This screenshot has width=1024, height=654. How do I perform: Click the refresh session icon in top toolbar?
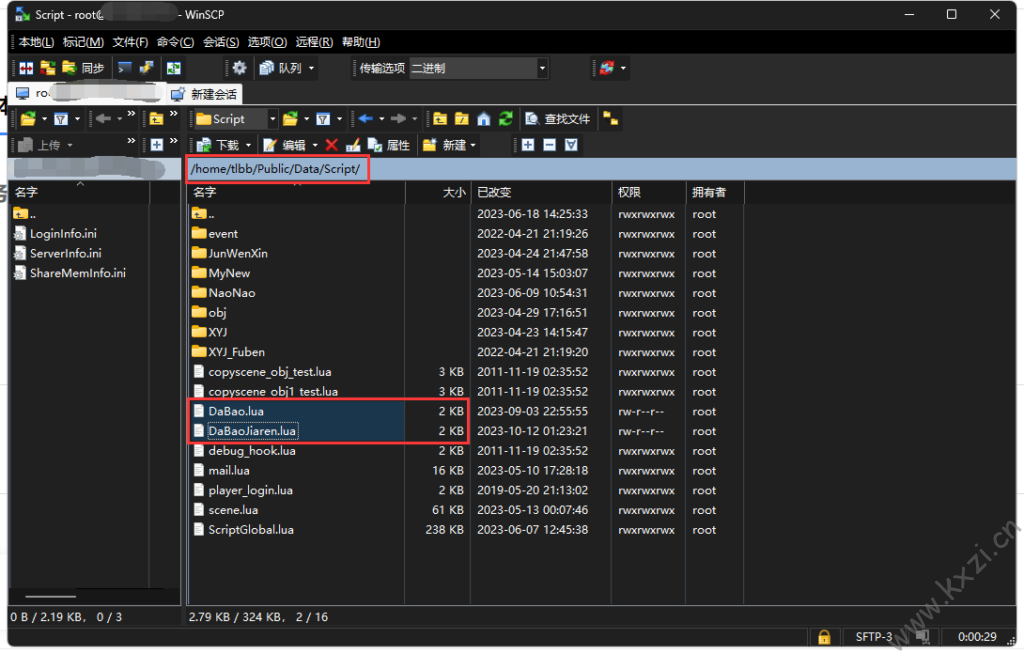(607, 68)
